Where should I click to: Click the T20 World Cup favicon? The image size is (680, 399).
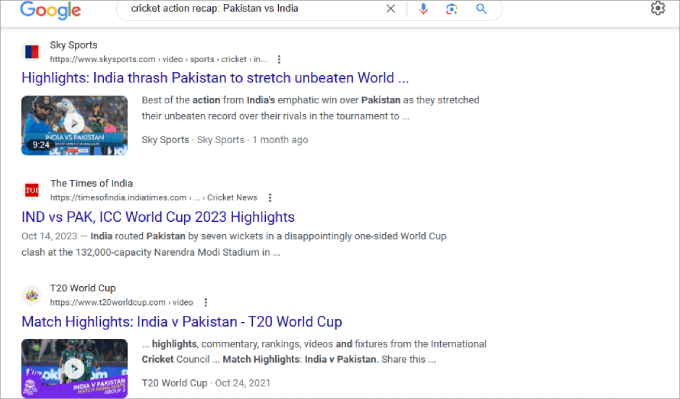tap(31, 295)
